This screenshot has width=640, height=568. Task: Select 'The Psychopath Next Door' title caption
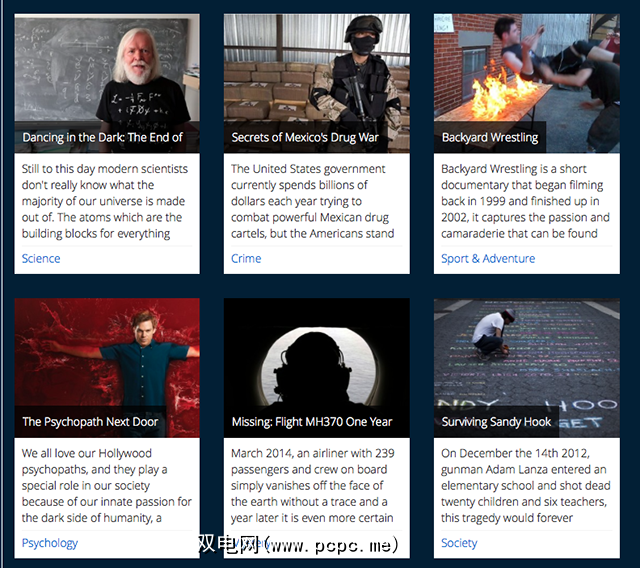coord(90,422)
